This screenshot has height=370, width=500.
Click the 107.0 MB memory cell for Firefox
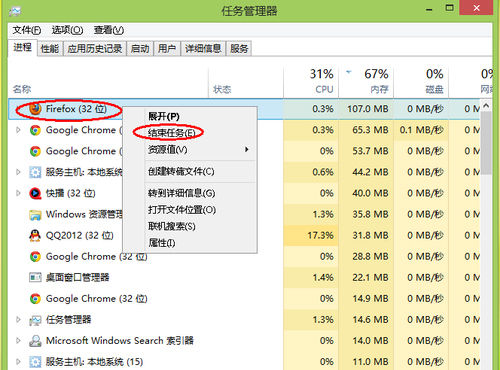(366, 109)
